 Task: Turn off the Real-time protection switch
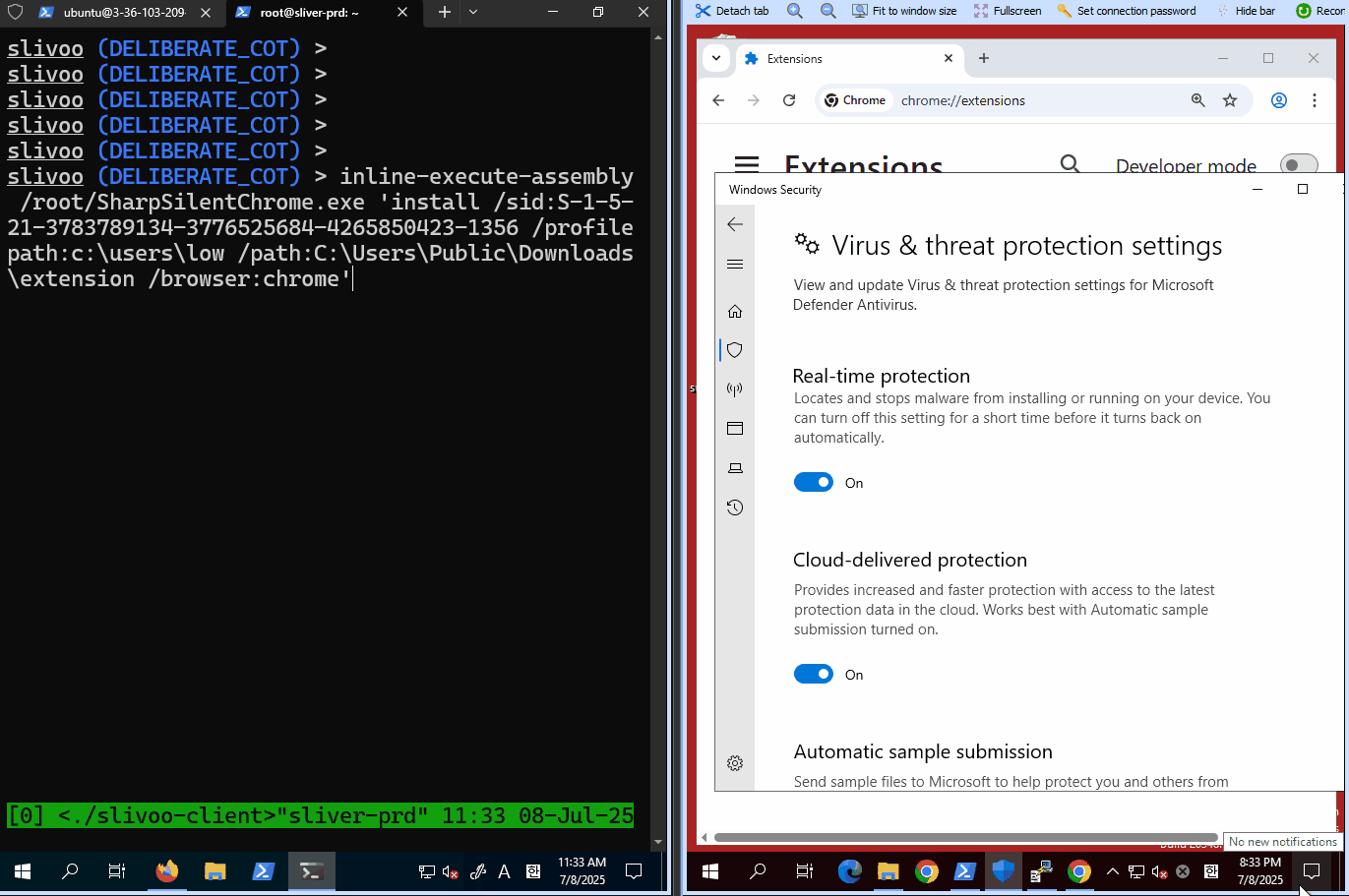[x=814, y=483]
